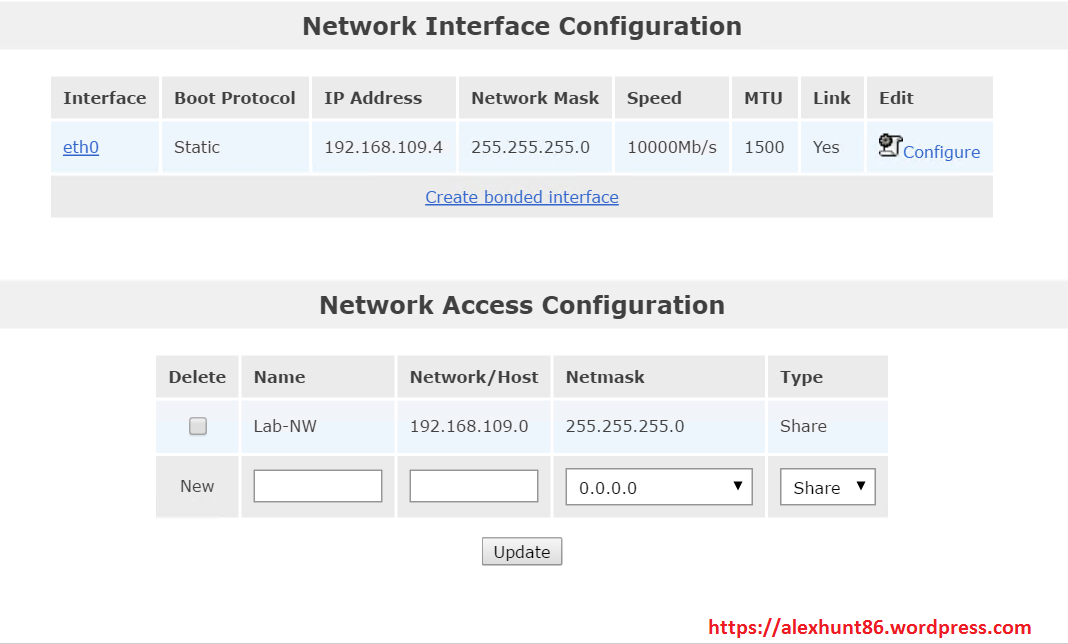Select the Lab-NW name cell
The image size is (1068, 644).
[x=285, y=426]
